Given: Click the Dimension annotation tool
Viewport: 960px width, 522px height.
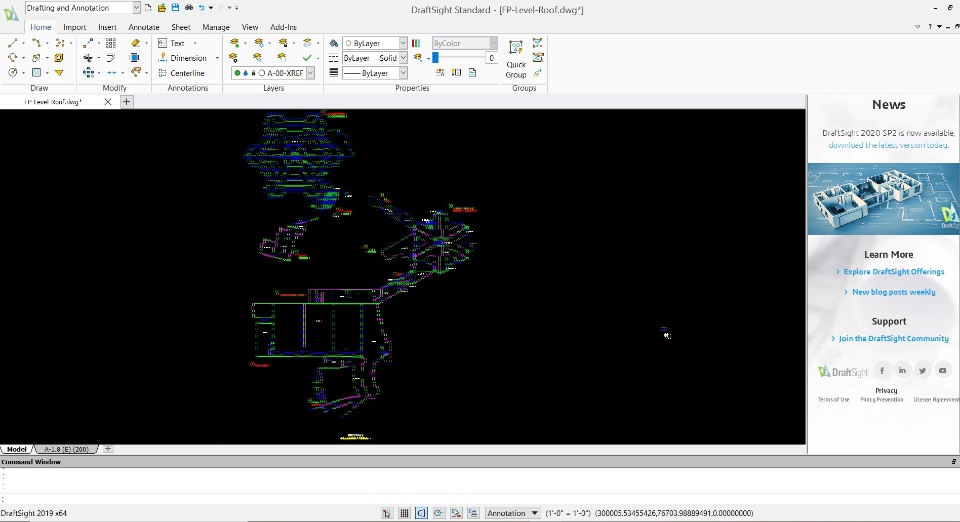Looking at the screenshot, I should [182, 58].
